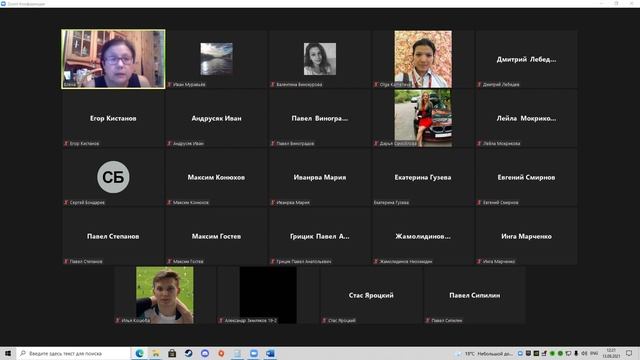Click the Windows search box on the taskbar

click(74, 353)
